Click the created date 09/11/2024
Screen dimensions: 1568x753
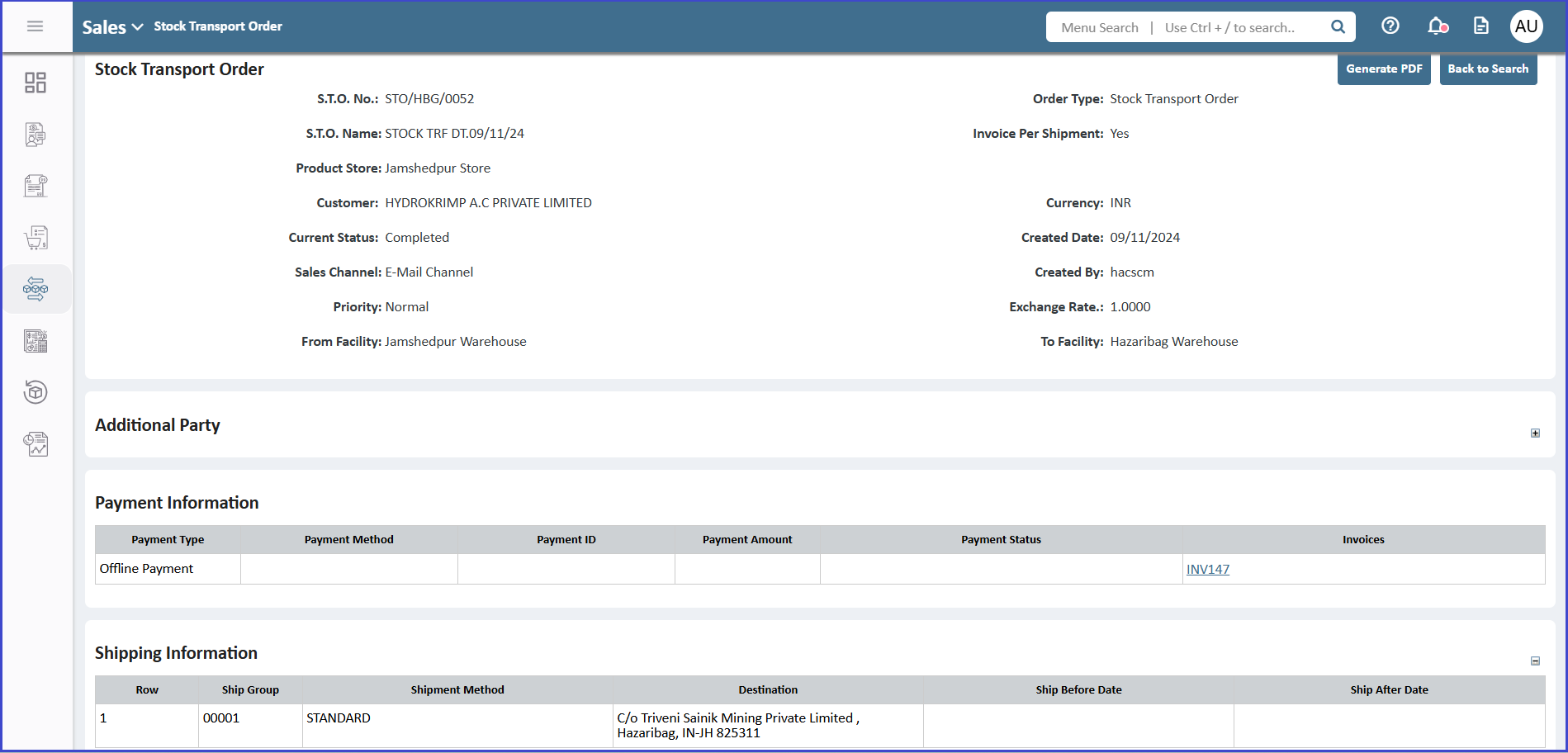click(x=1144, y=238)
